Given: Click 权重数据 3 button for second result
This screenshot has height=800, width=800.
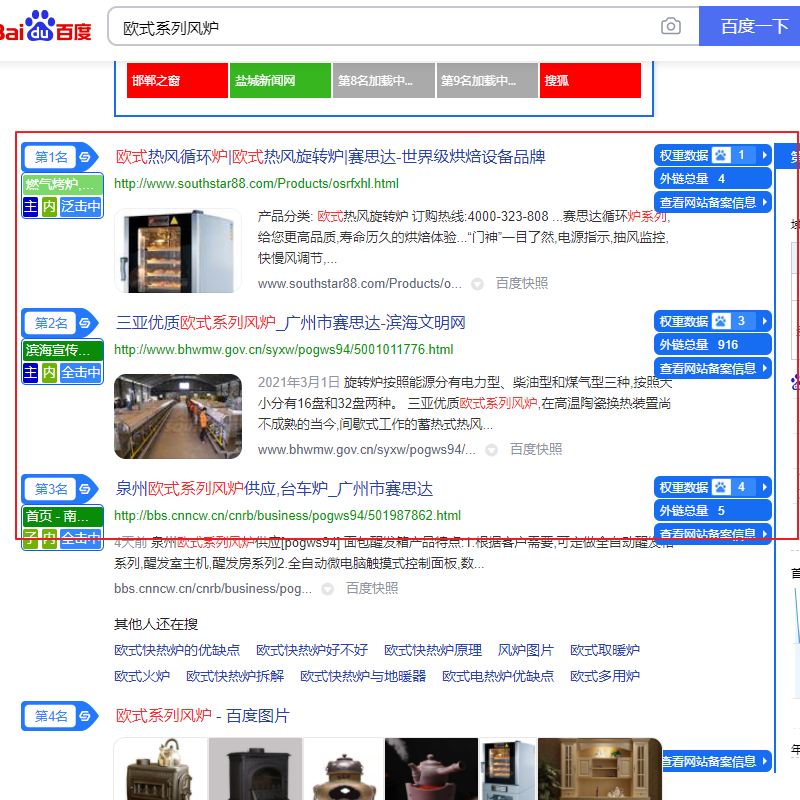Looking at the screenshot, I should click(x=712, y=321).
